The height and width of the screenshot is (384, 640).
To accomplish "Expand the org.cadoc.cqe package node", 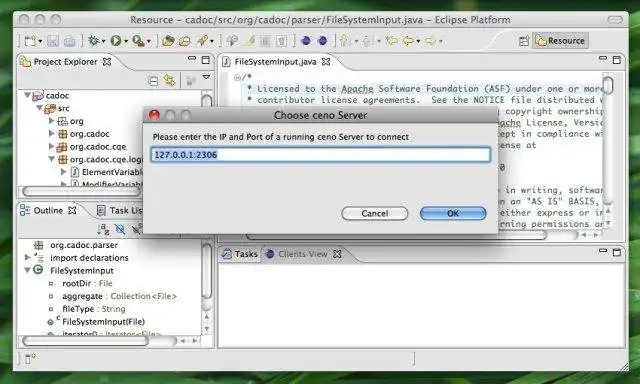I will (51, 146).
